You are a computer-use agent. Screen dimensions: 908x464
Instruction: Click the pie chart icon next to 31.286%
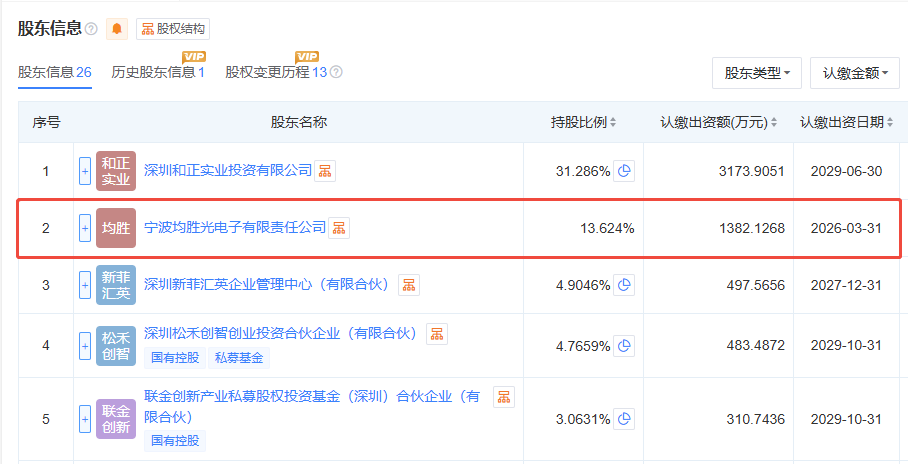624,171
